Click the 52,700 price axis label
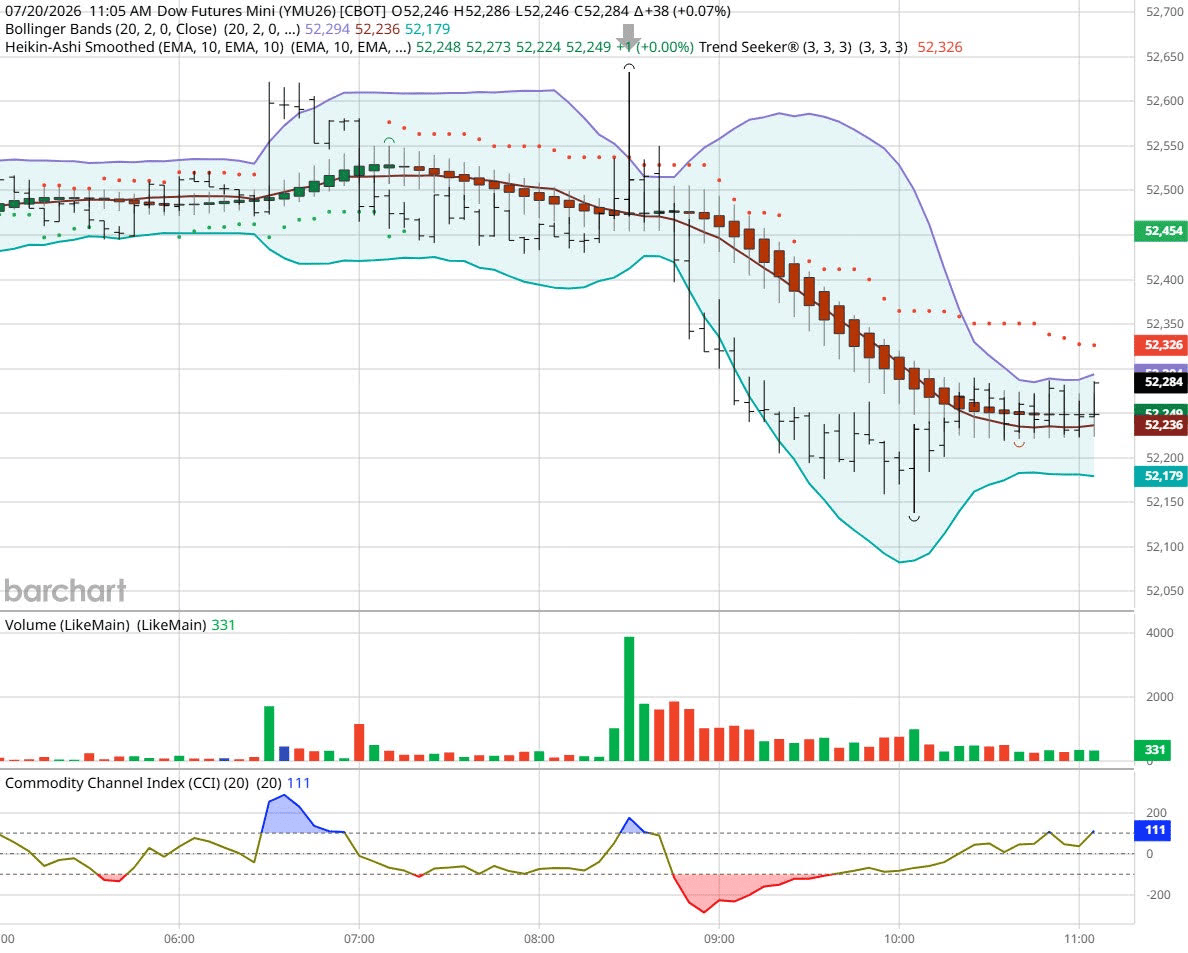This screenshot has height=953, width=1188. (x=1165, y=12)
